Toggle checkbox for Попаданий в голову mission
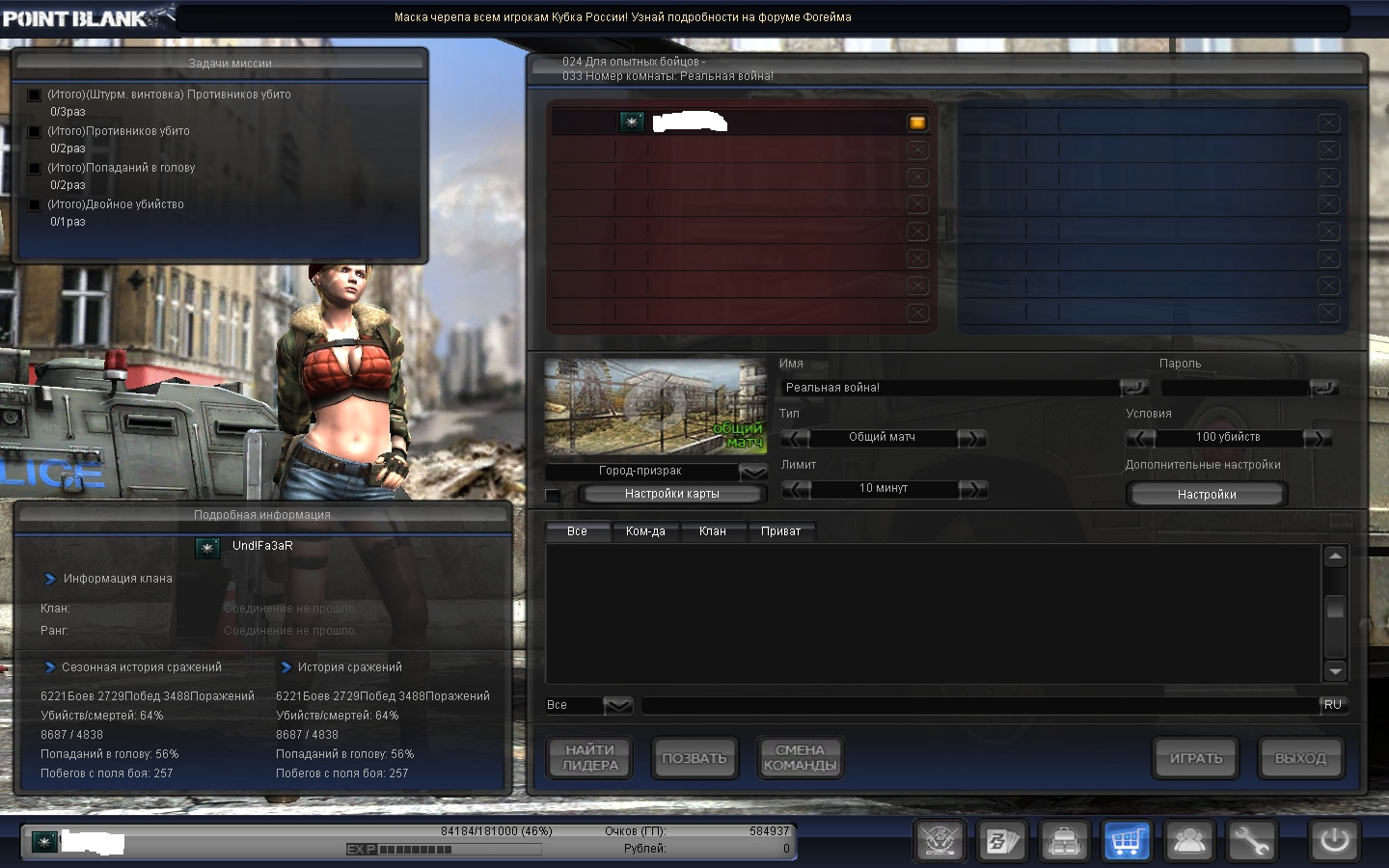The image size is (1389, 868). coord(35,169)
